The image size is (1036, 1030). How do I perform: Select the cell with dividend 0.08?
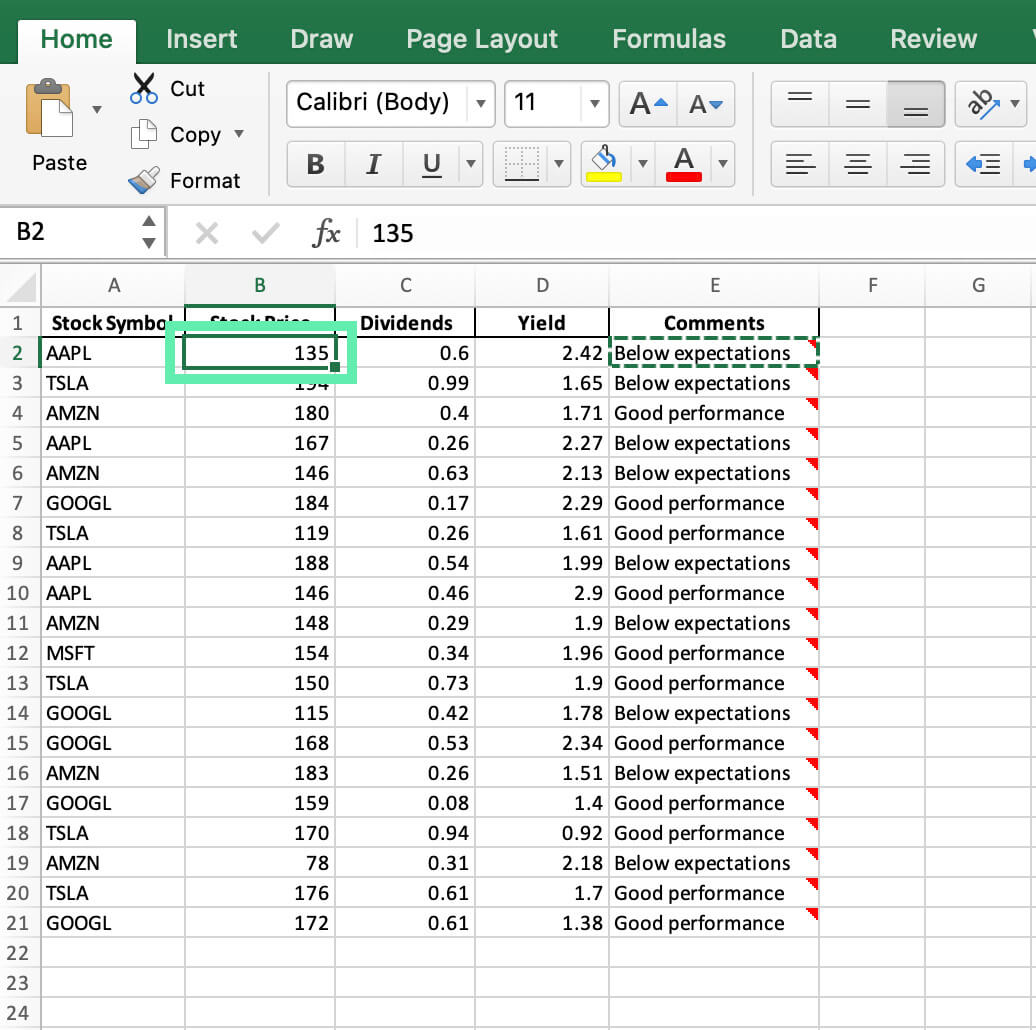tap(405, 803)
